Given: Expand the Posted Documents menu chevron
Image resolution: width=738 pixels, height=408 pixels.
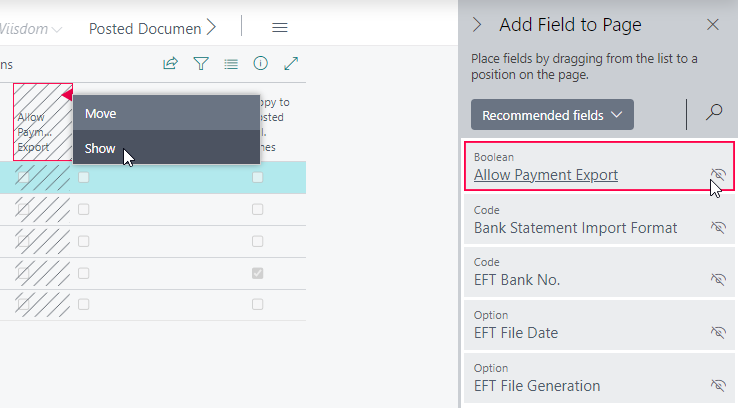Looking at the screenshot, I should 212,27.
